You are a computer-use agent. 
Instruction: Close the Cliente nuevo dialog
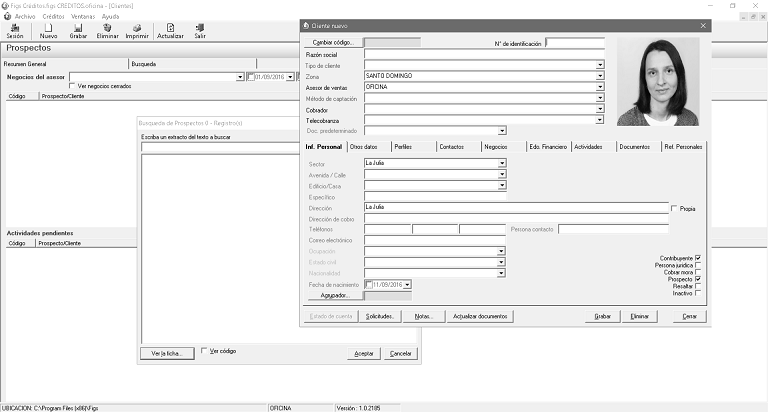(x=703, y=26)
